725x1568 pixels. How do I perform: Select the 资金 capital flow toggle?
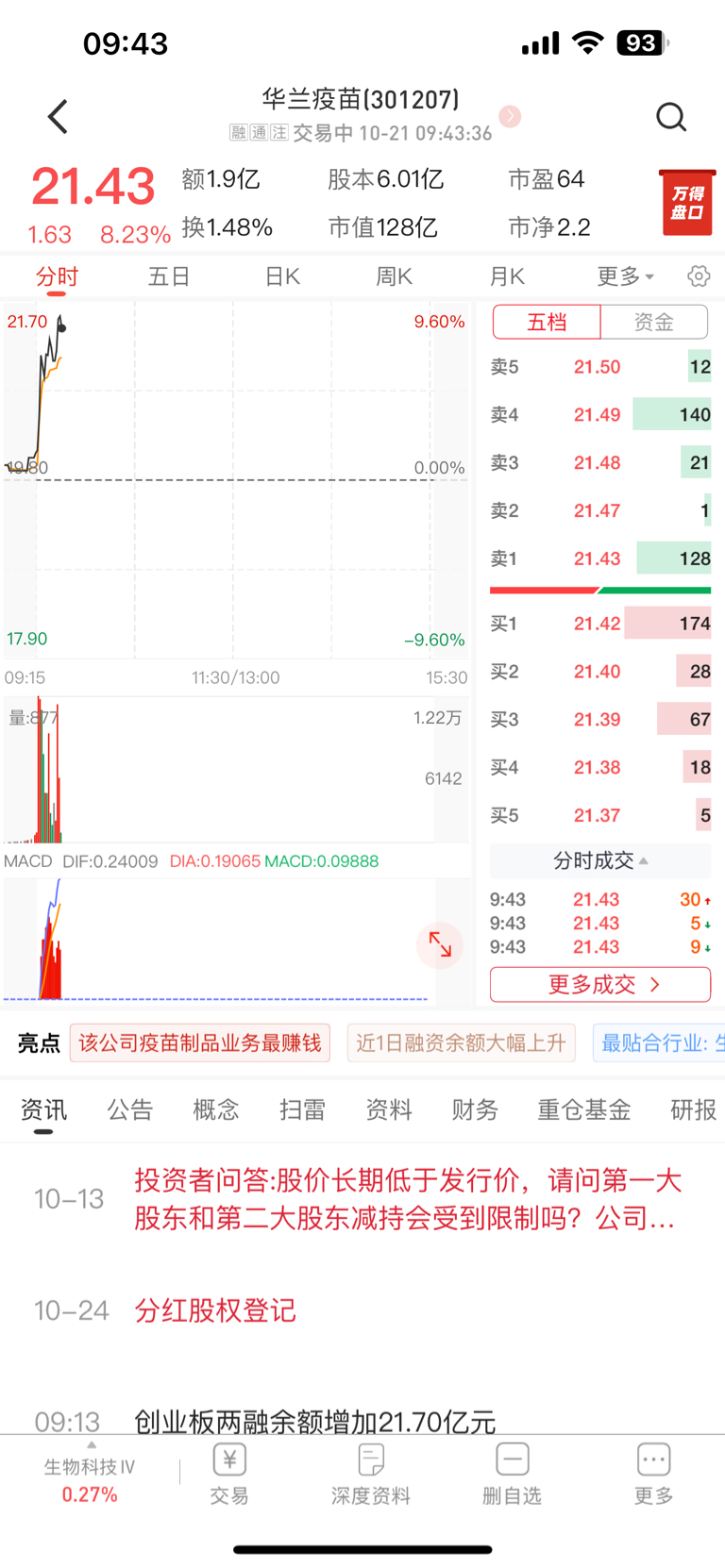tap(654, 322)
